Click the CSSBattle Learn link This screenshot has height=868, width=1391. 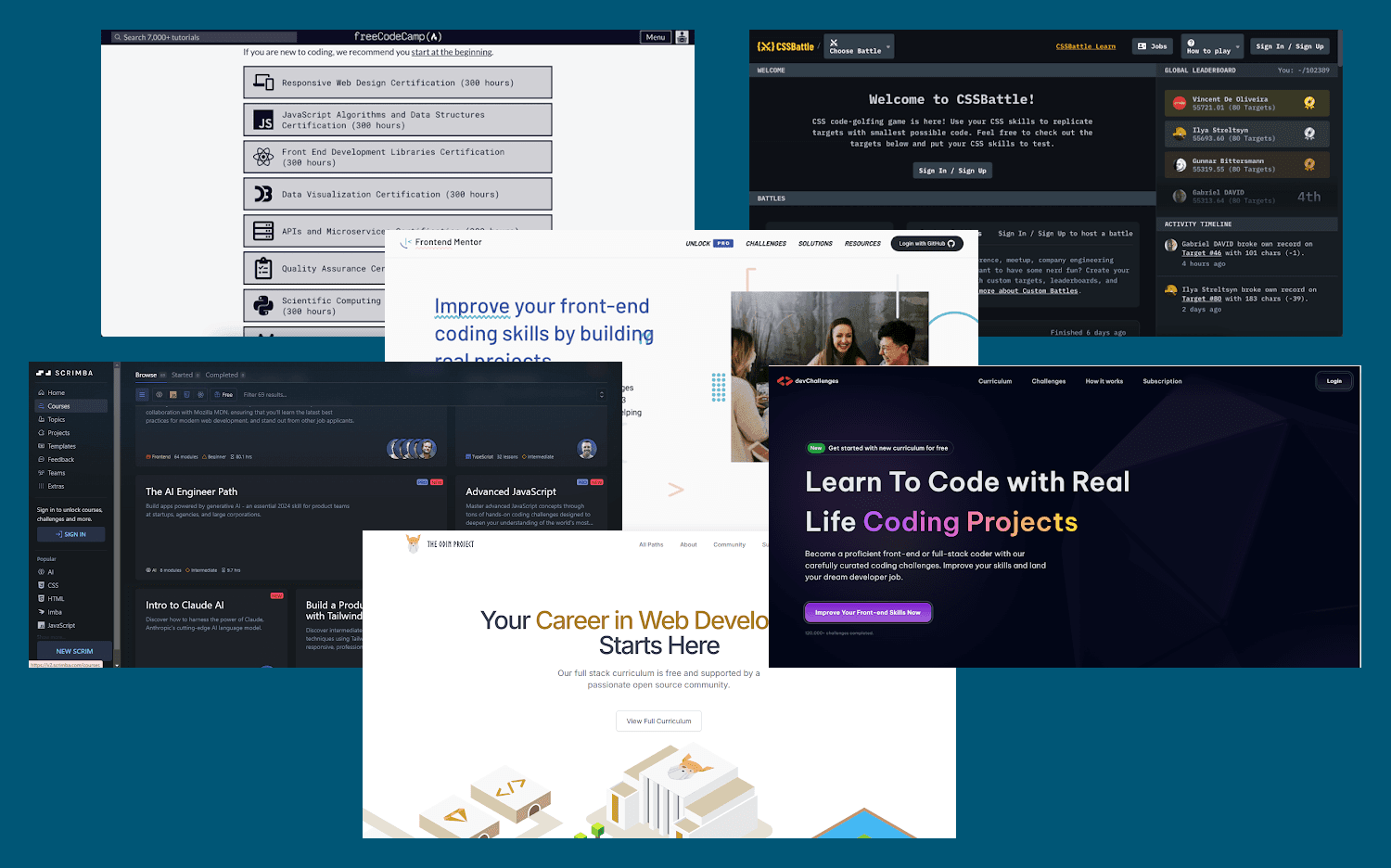tap(1085, 46)
